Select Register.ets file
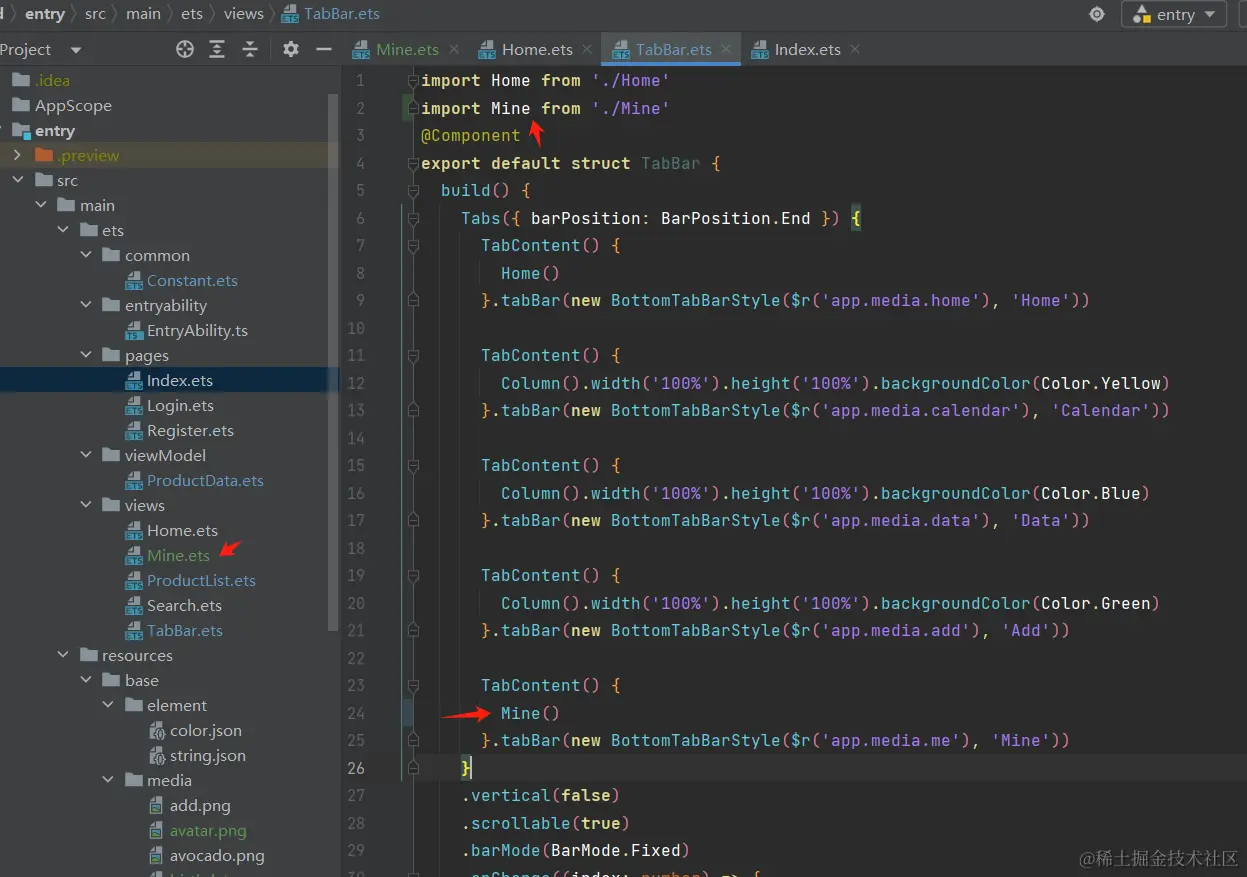Viewport: 1247px width, 877px height. point(190,430)
